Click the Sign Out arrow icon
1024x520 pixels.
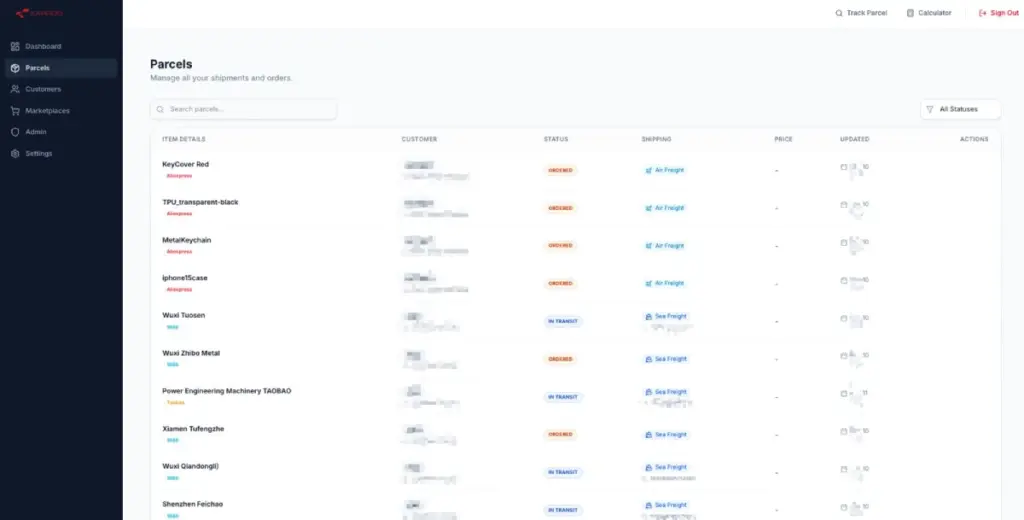click(982, 13)
